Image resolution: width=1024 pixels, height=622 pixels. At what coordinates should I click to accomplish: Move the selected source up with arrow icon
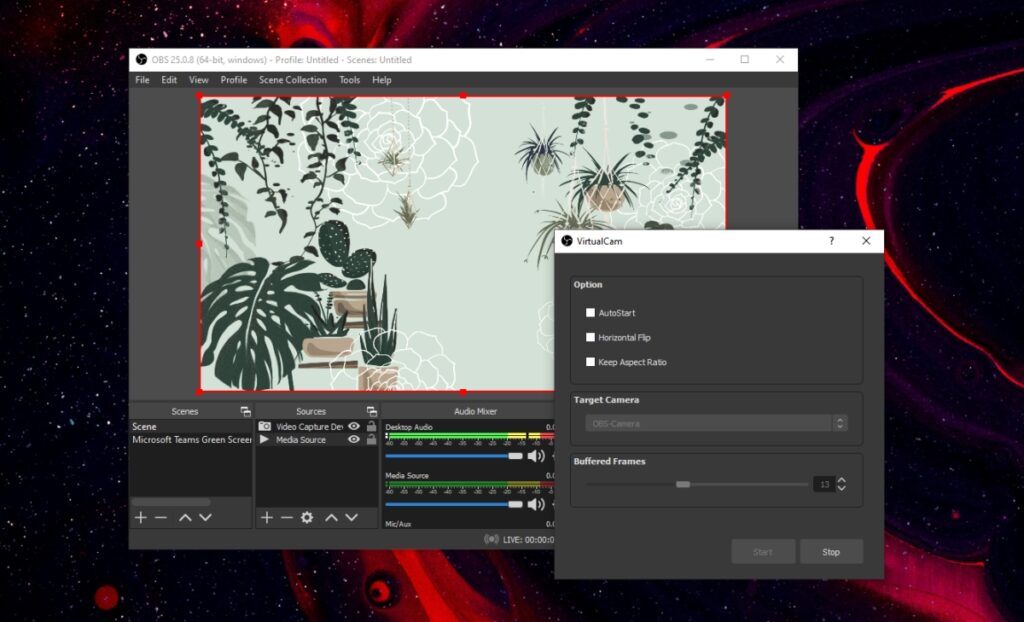point(332,517)
